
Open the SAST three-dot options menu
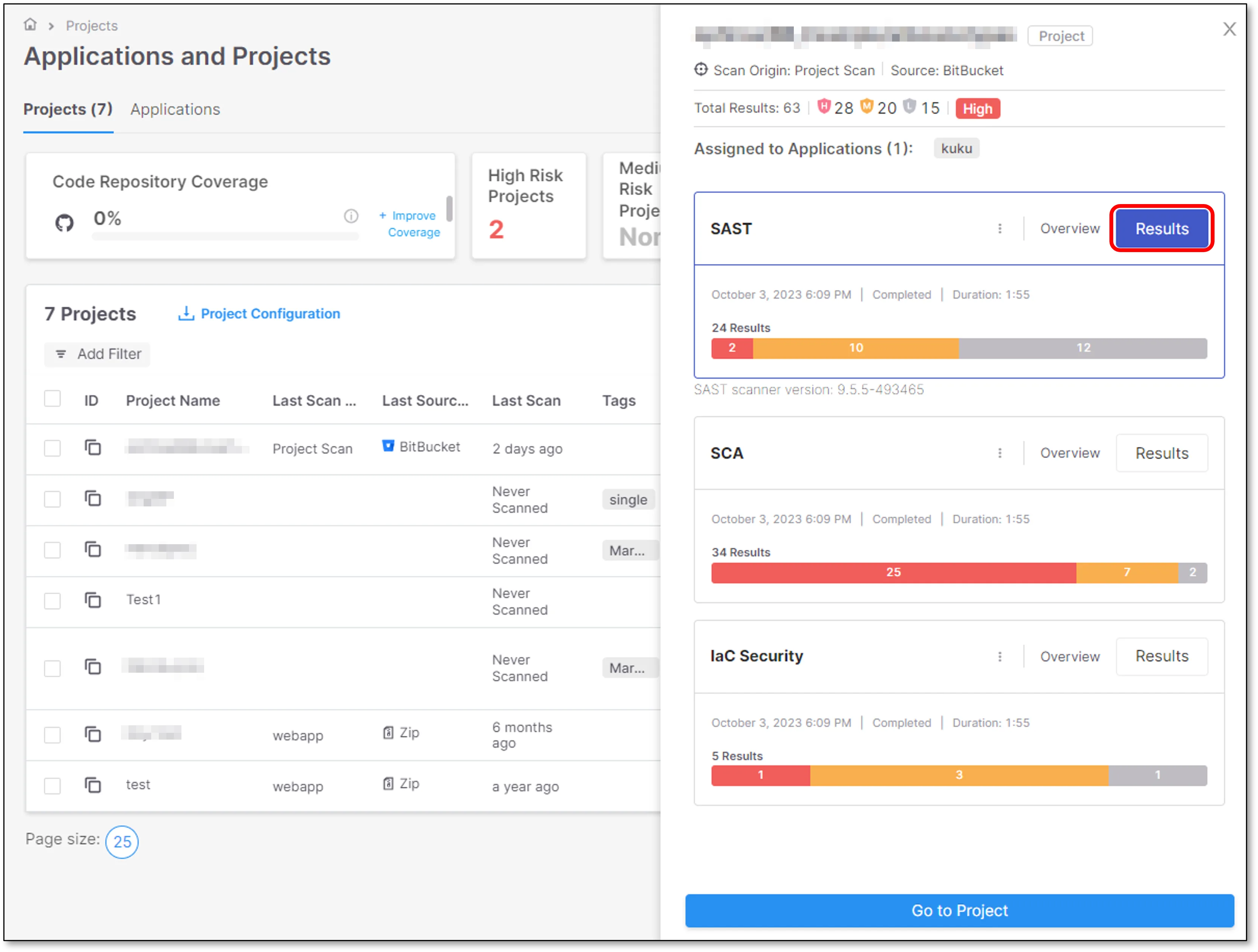pyautogui.click(x=1000, y=228)
